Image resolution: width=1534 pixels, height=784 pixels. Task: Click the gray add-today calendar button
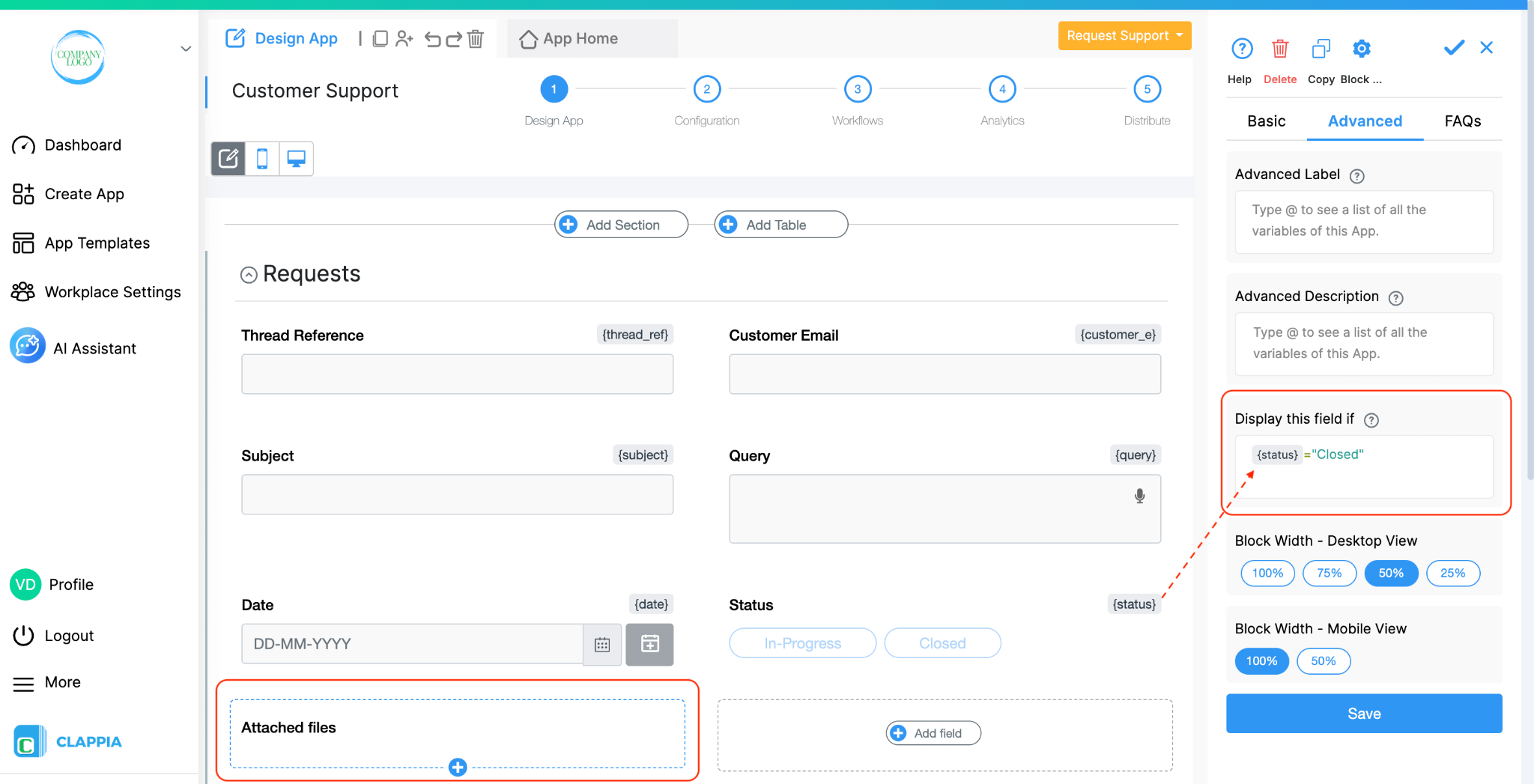click(x=649, y=644)
